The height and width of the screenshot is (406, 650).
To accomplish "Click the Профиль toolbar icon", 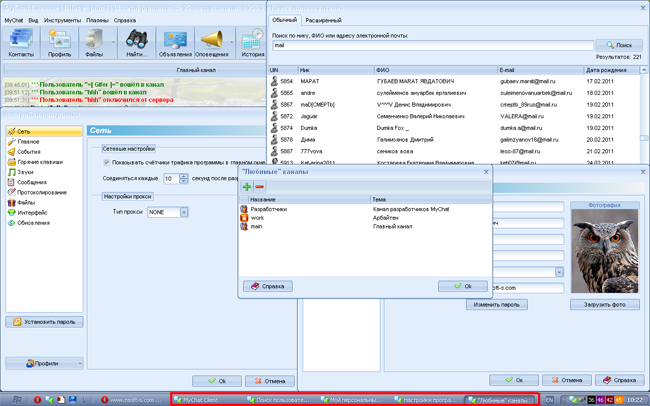I will pyautogui.click(x=58, y=42).
